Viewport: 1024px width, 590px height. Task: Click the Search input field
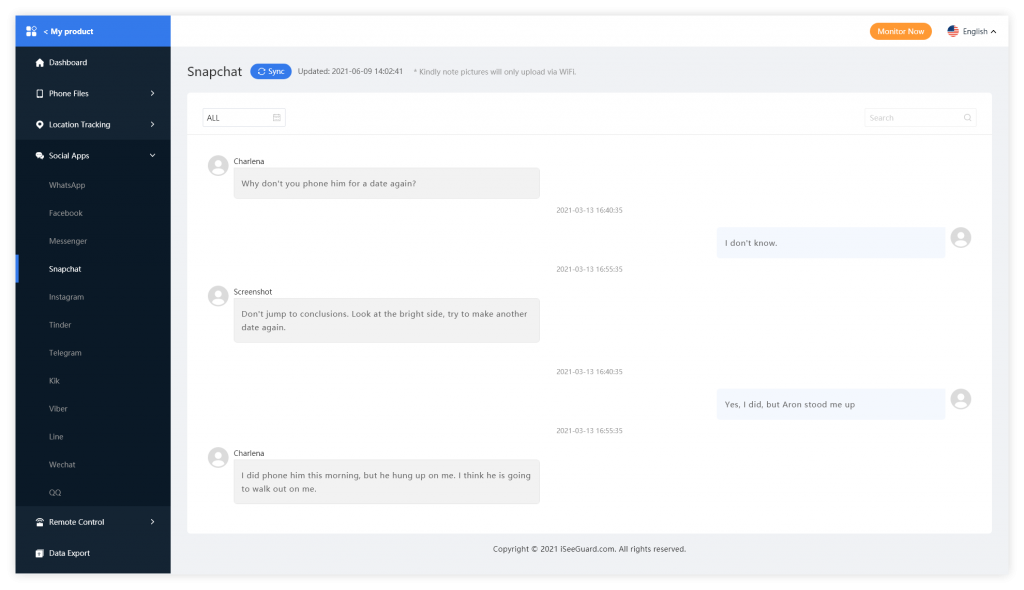tap(920, 118)
